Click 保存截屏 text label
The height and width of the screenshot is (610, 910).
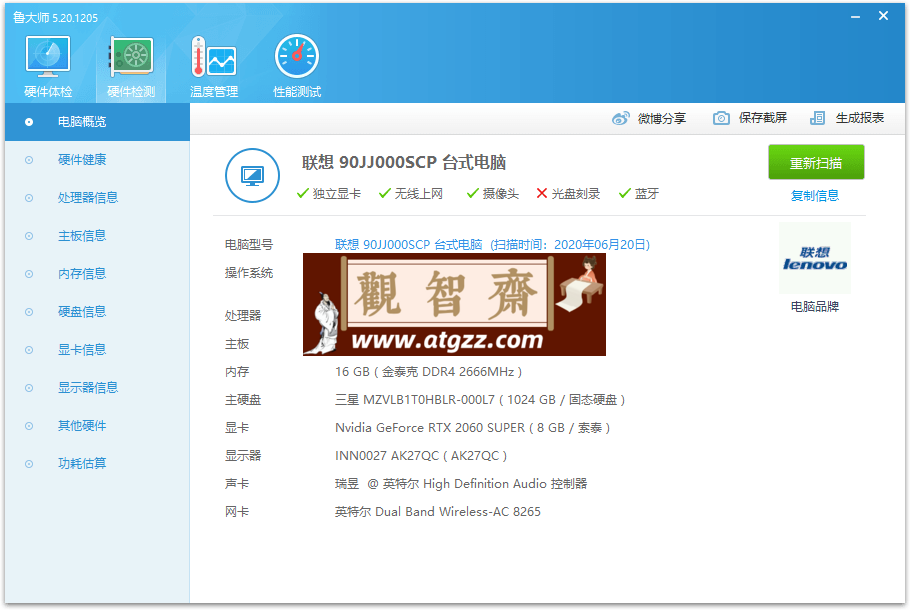point(763,118)
